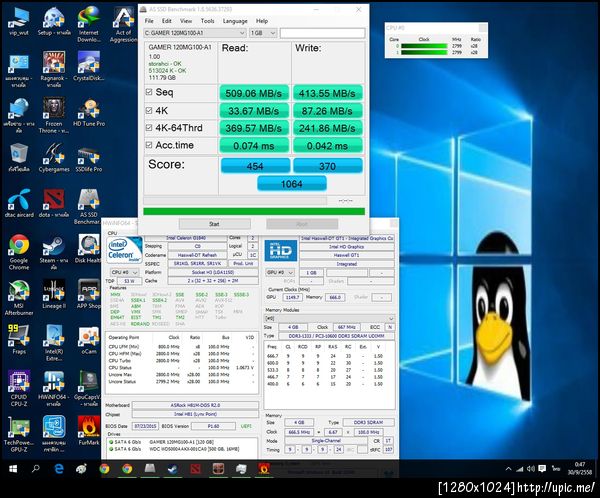Click the volume icon in system tray
Screen dimensions: 600x498
(x=531, y=469)
